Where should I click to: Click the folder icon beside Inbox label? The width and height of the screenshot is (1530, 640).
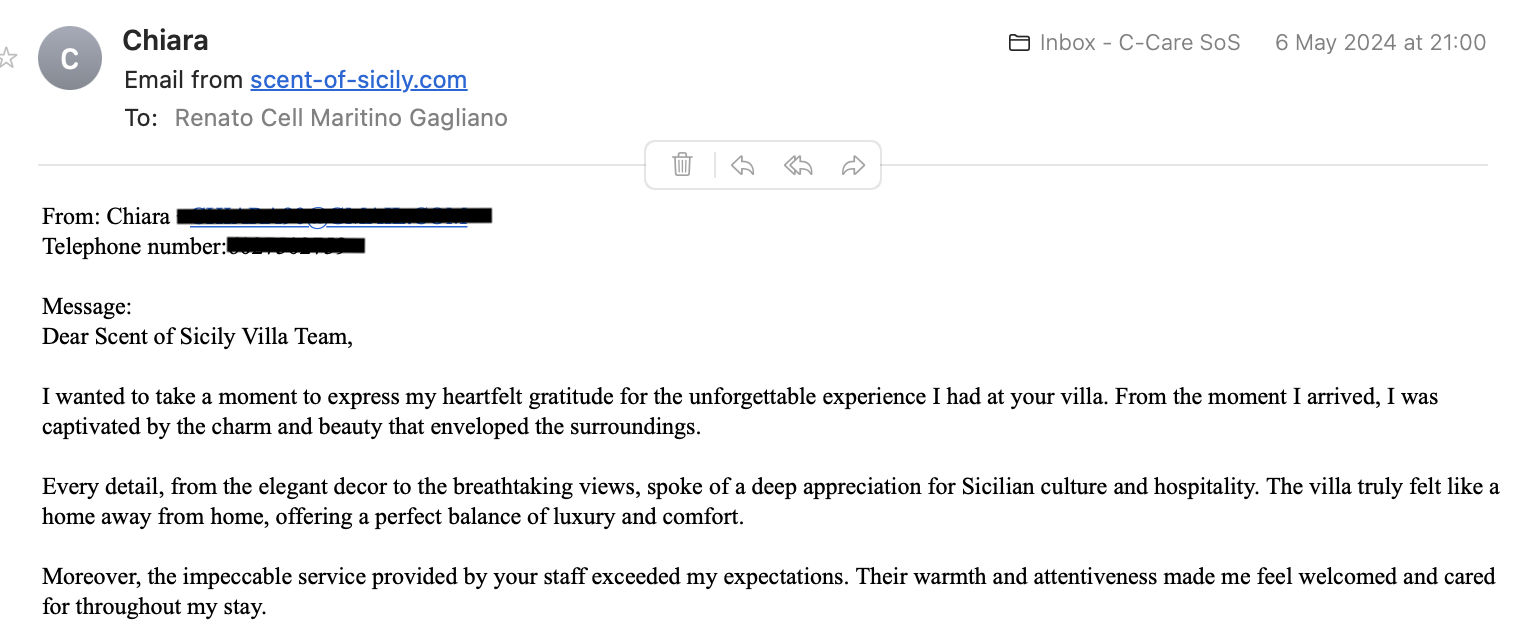pyautogui.click(x=1019, y=43)
